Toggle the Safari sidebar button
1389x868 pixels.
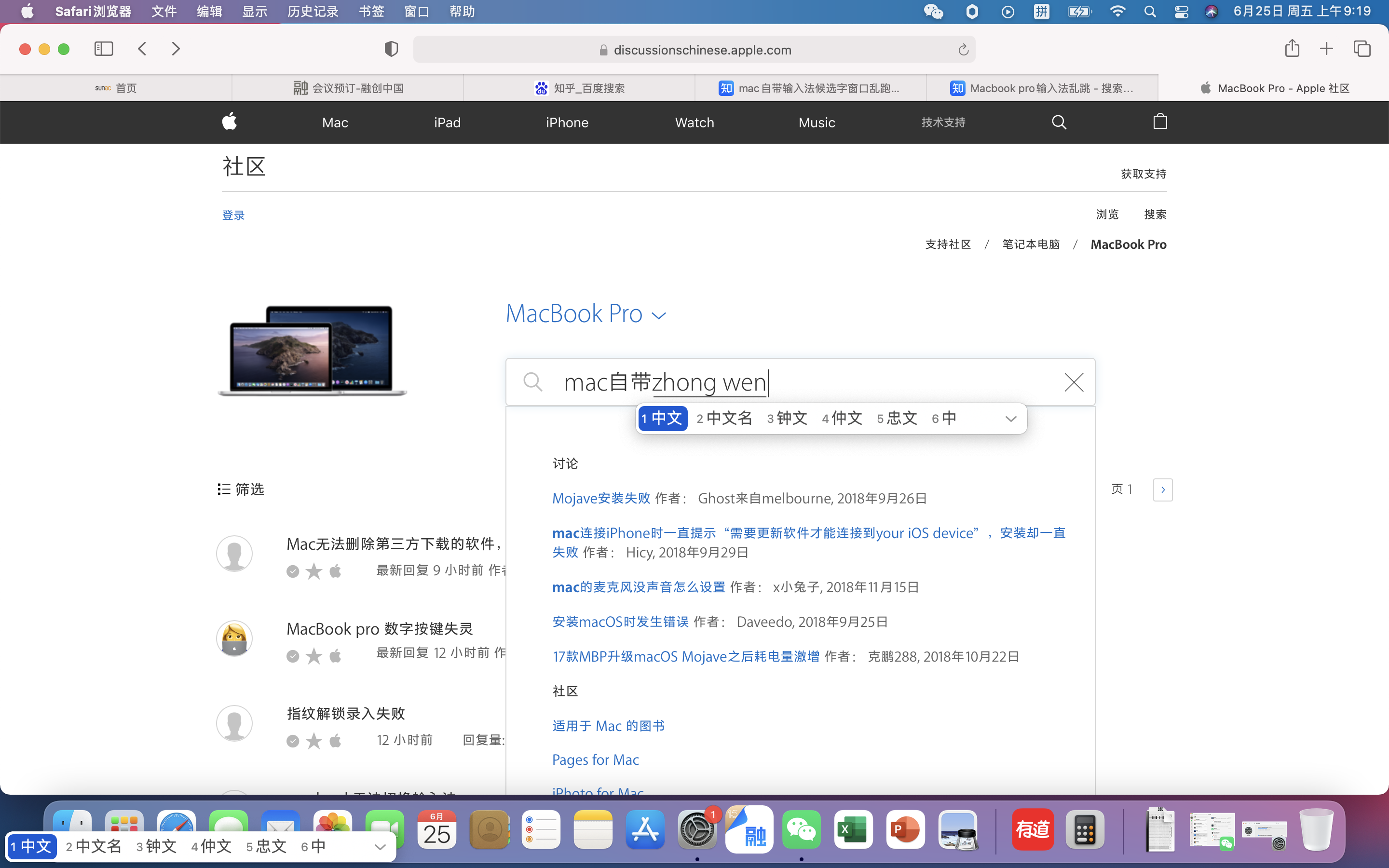(x=104, y=49)
